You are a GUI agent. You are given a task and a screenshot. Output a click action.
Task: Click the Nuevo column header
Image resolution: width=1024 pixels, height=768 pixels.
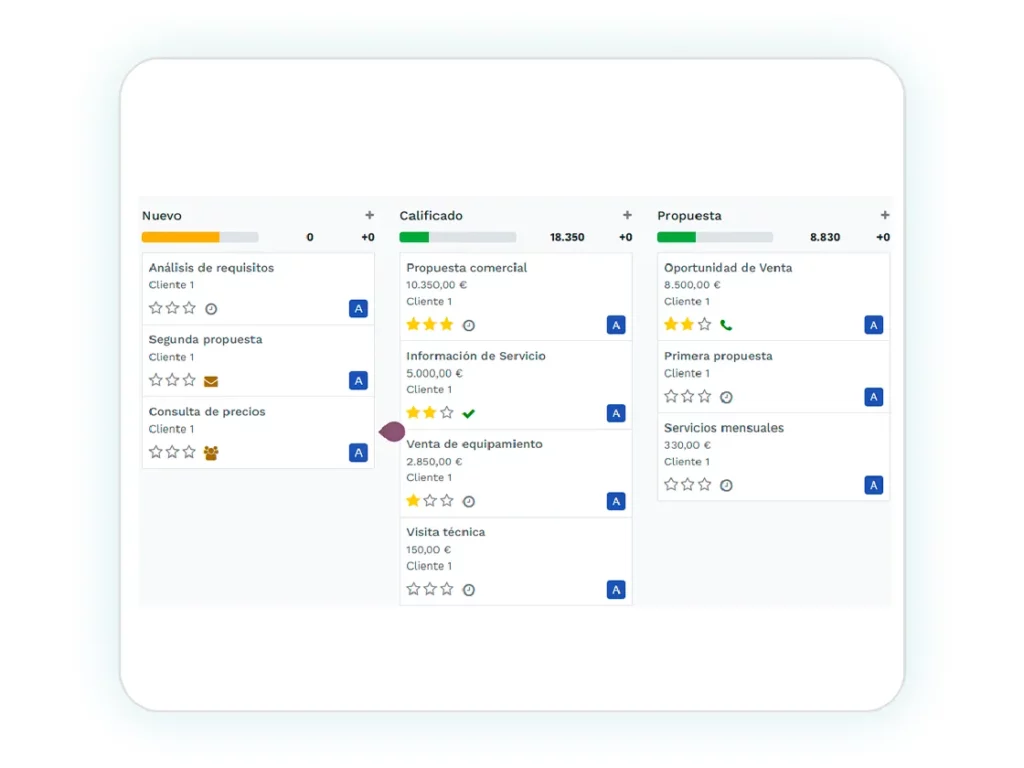(162, 216)
